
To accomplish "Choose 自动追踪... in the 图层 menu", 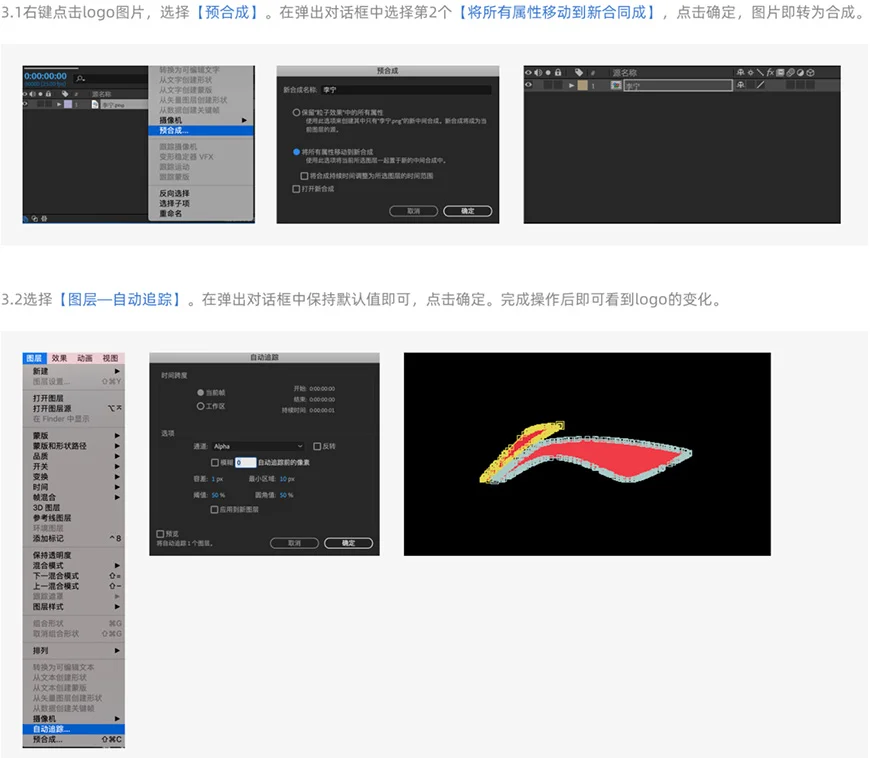I will [74, 729].
